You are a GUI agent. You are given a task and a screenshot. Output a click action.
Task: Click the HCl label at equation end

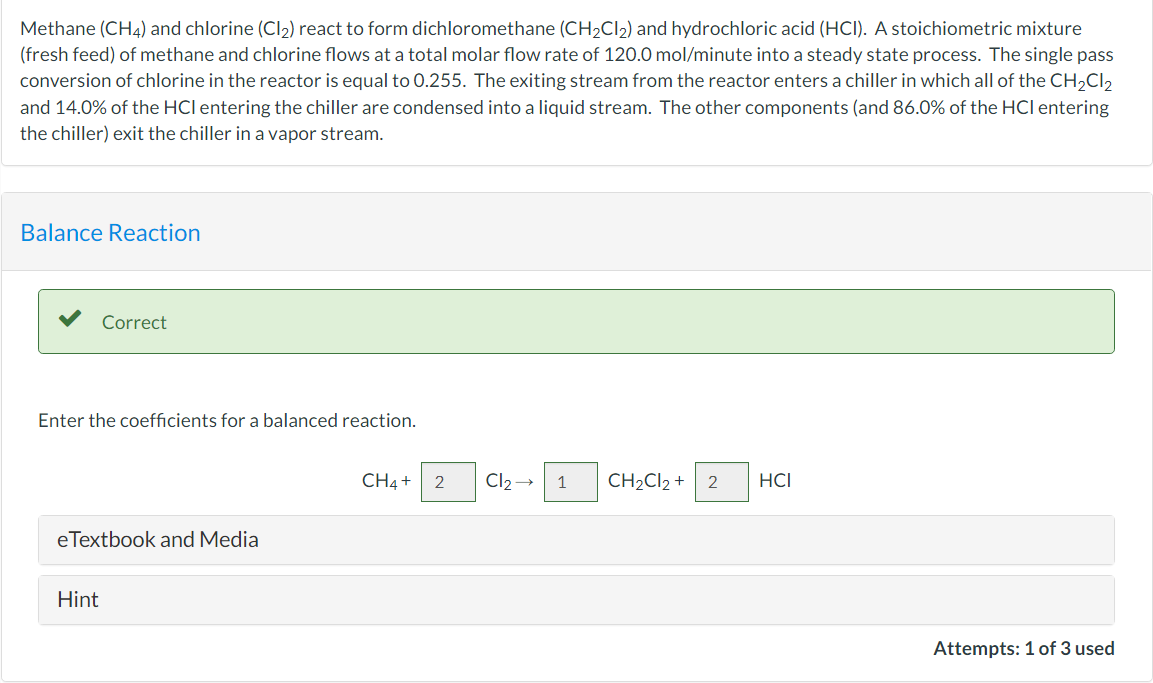776,481
